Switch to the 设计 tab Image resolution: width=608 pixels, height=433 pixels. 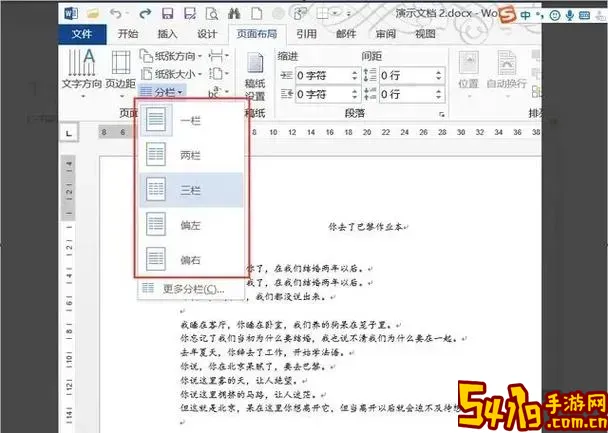207,34
